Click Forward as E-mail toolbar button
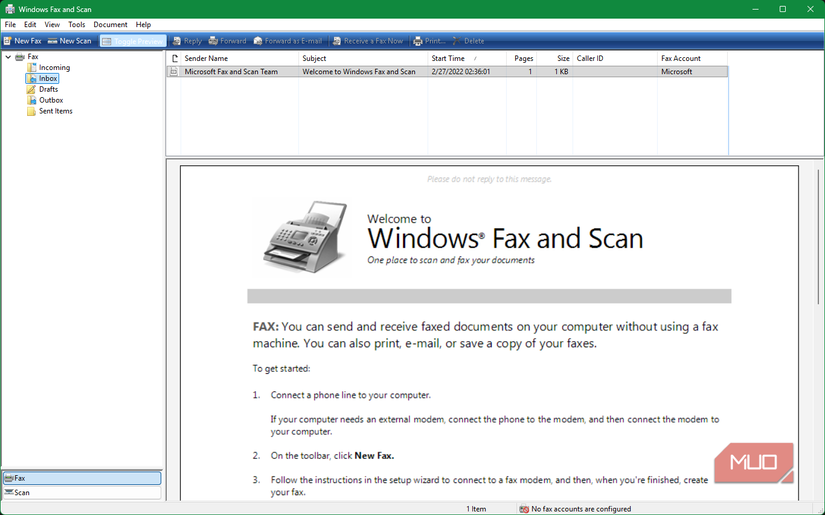The width and height of the screenshot is (825, 515). point(287,41)
